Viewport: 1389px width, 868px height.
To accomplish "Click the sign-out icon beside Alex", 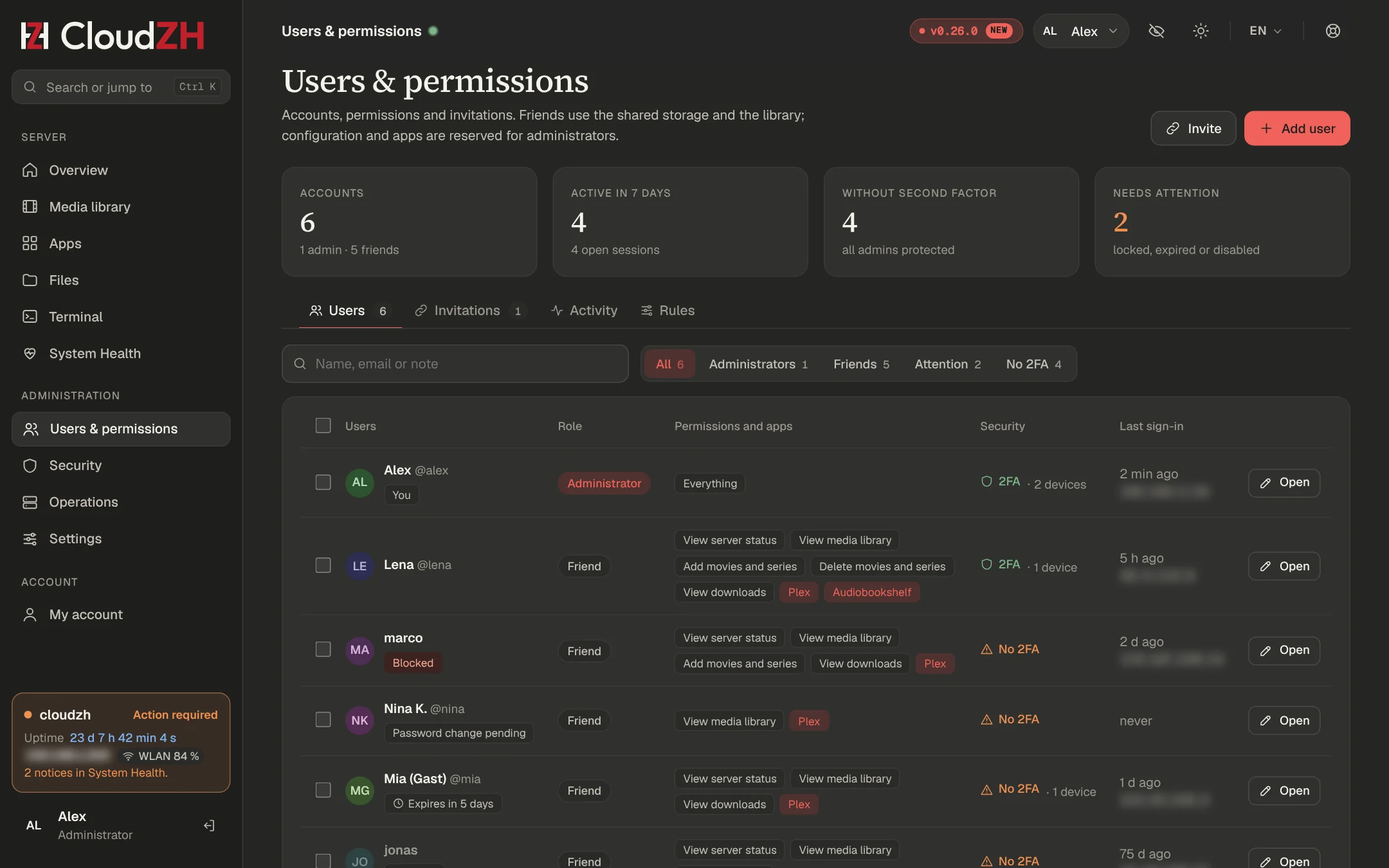I will 209,826.
